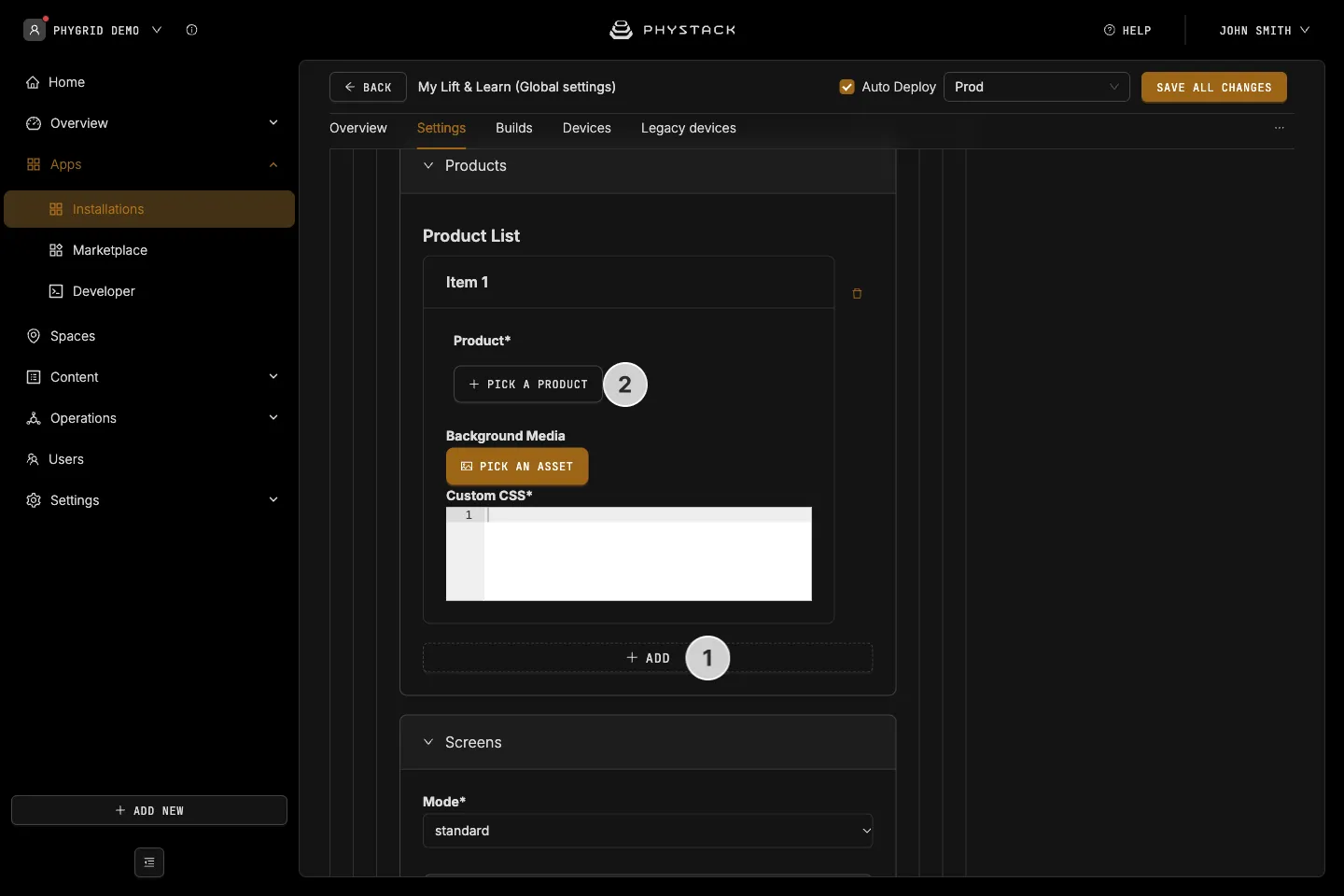Collapse the Screens section
The width and height of the screenshot is (1344, 896).
pyautogui.click(x=428, y=742)
